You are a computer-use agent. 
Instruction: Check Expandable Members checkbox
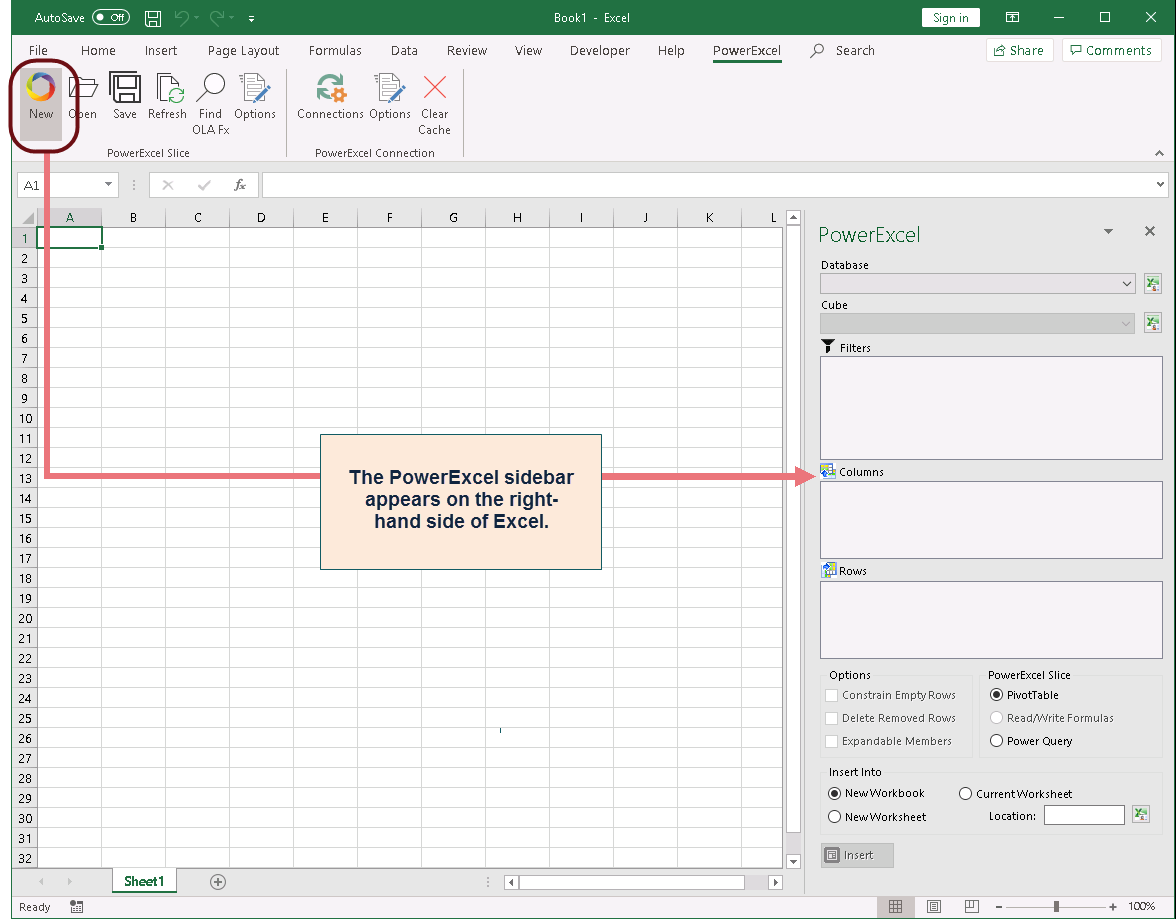click(831, 741)
